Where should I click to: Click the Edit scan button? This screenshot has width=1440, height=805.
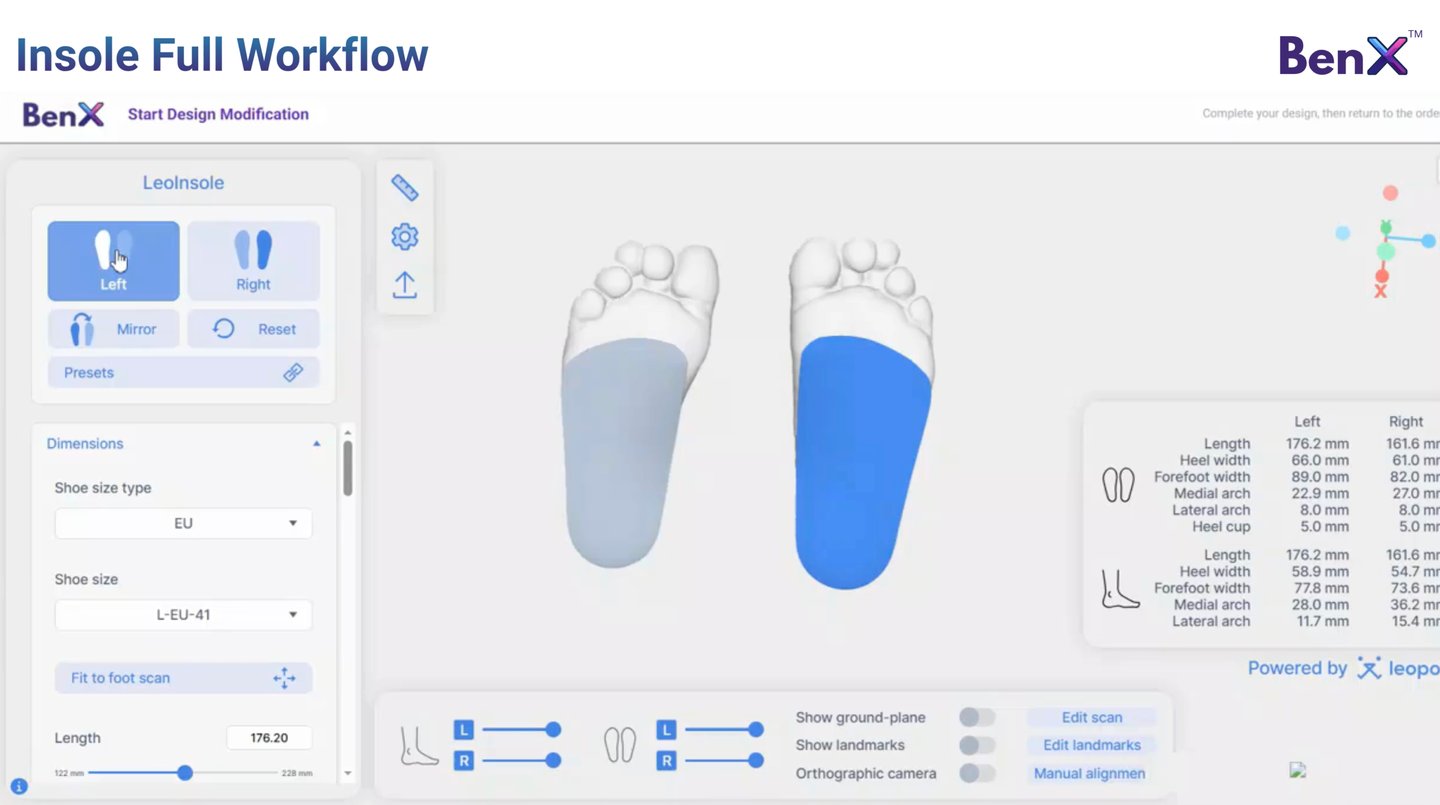coord(1092,717)
